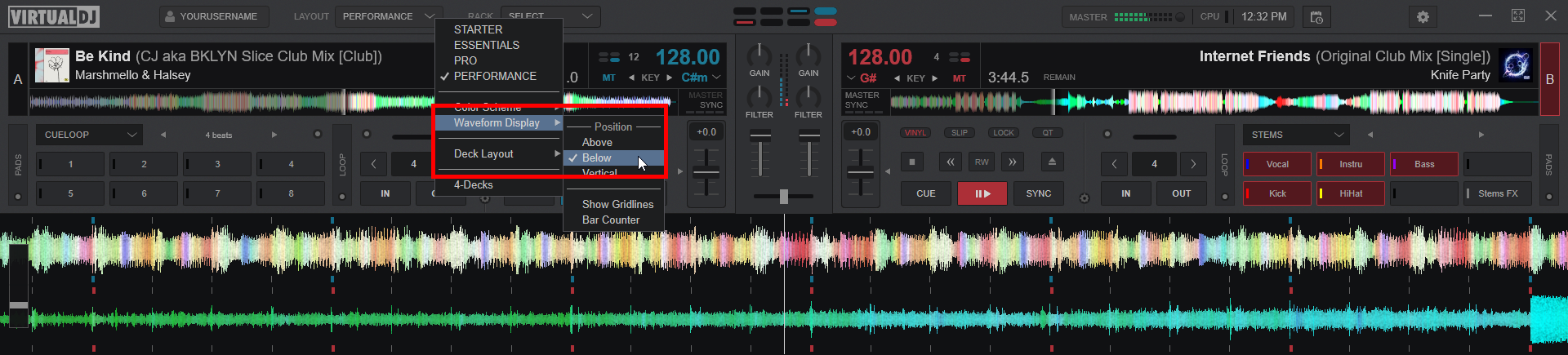Open the STEMS pad page dropdown
Viewport: 1568px width, 355px height.
[x=1297, y=135]
